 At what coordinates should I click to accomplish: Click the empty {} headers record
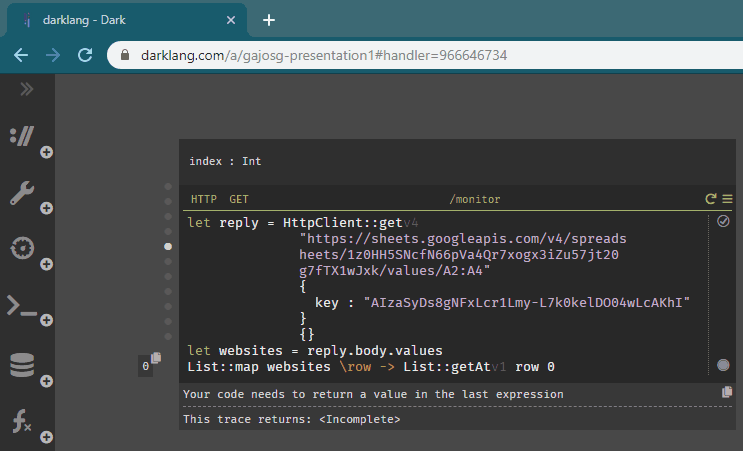point(307,335)
